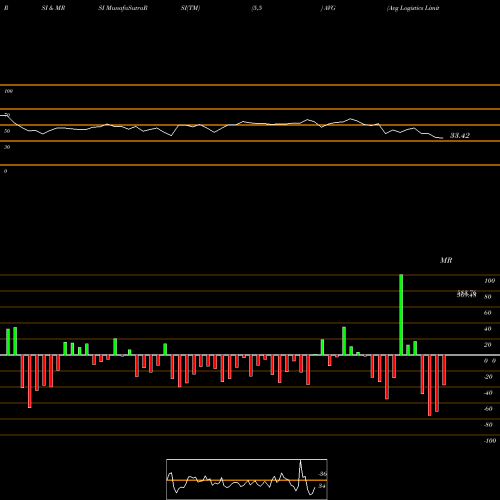
Task: Click the MR axis label -60
Action: [x=488, y=409]
